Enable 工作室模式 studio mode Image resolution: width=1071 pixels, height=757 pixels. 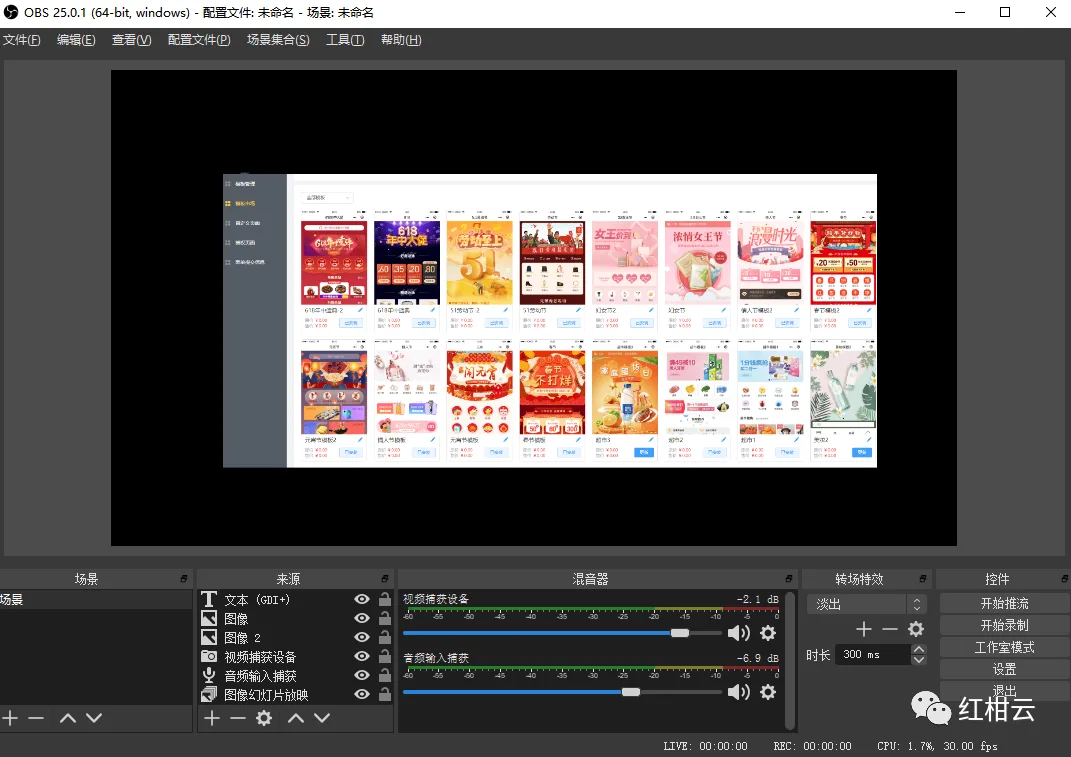[1004, 647]
